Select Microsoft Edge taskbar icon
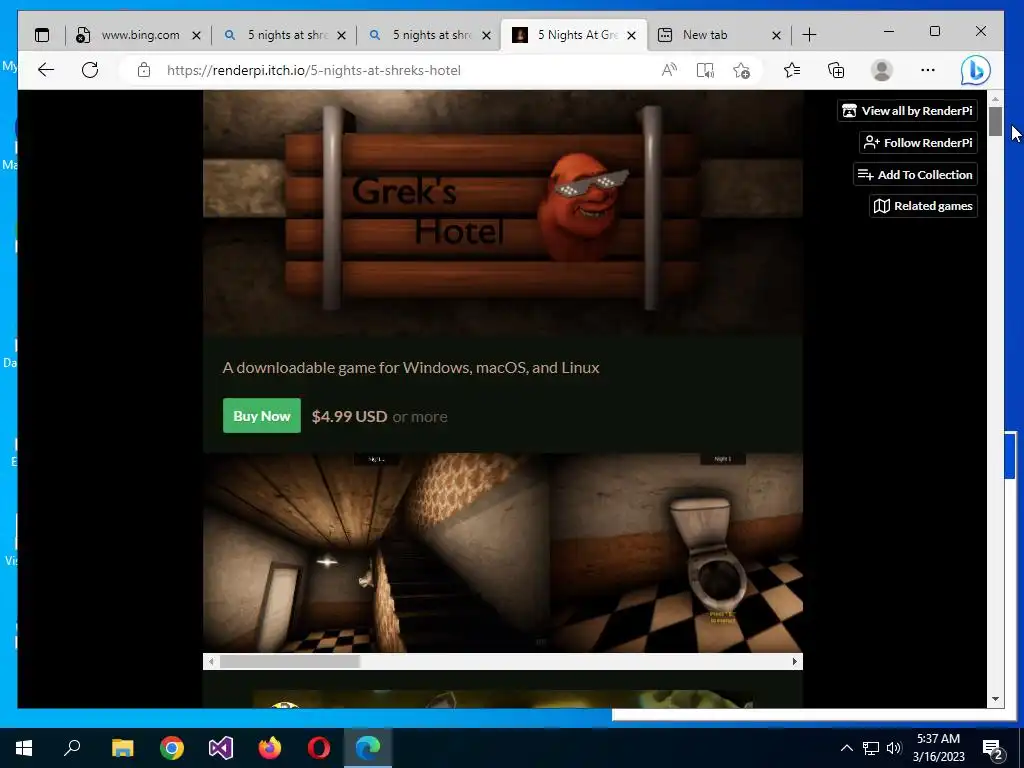This screenshot has height=768, width=1024. [x=368, y=748]
